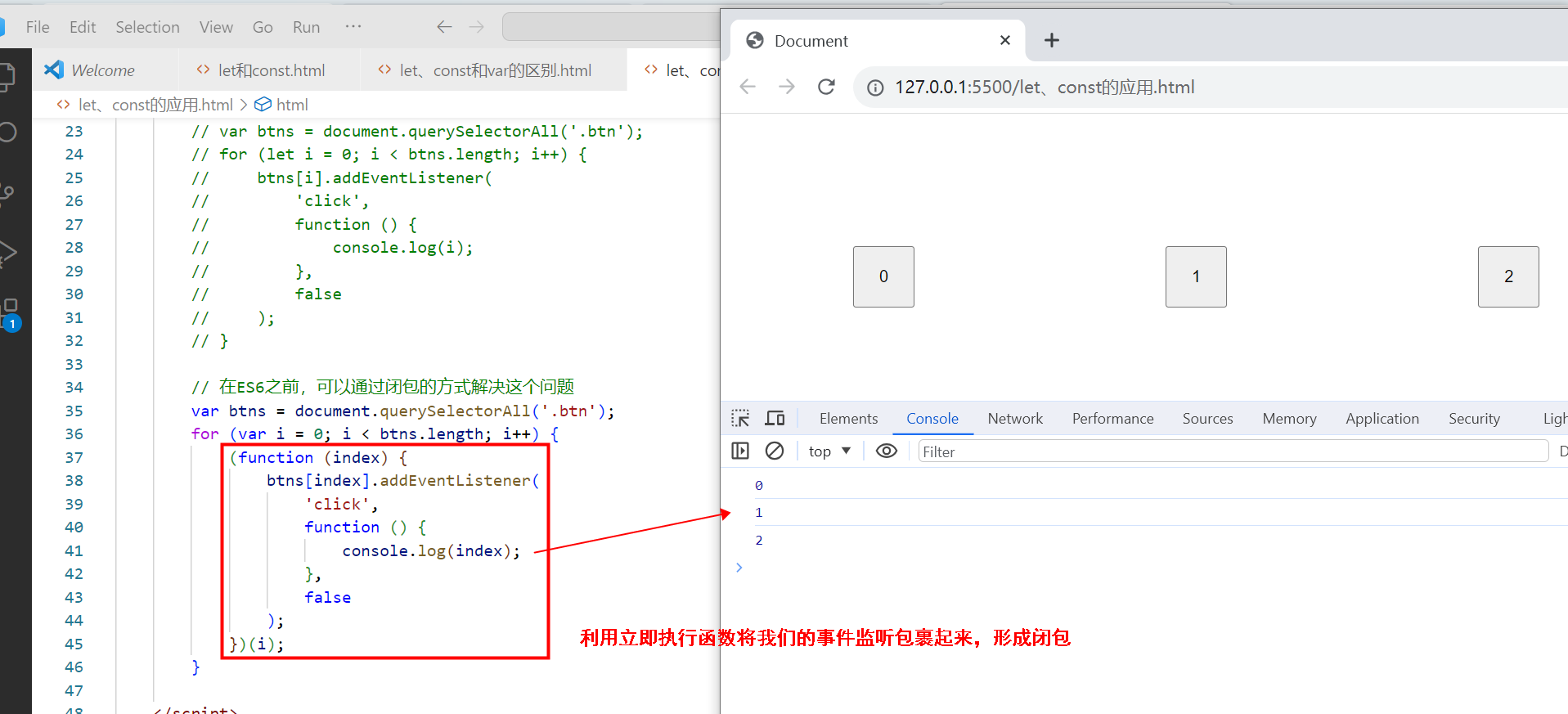Viewport: 1568px width, 714px height.
Task: Switch to the Welcome tab
Action: pyautogui.click(x=103, y=70)
